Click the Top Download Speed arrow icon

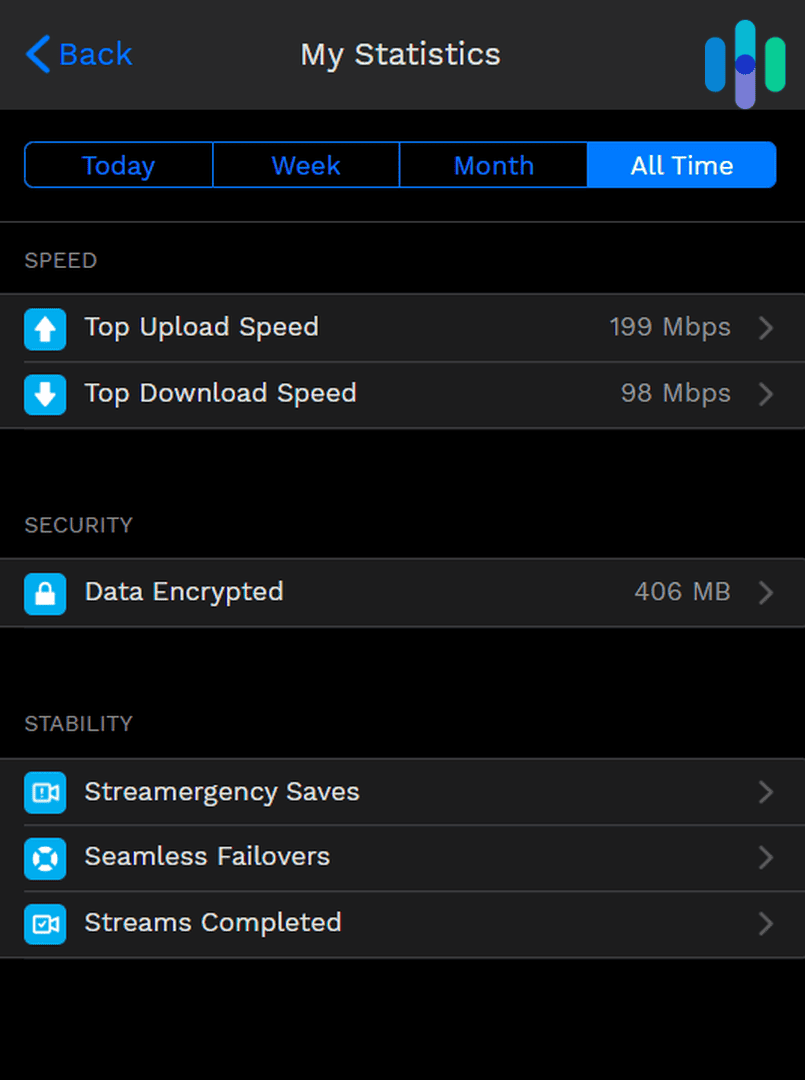pos(44,393)
